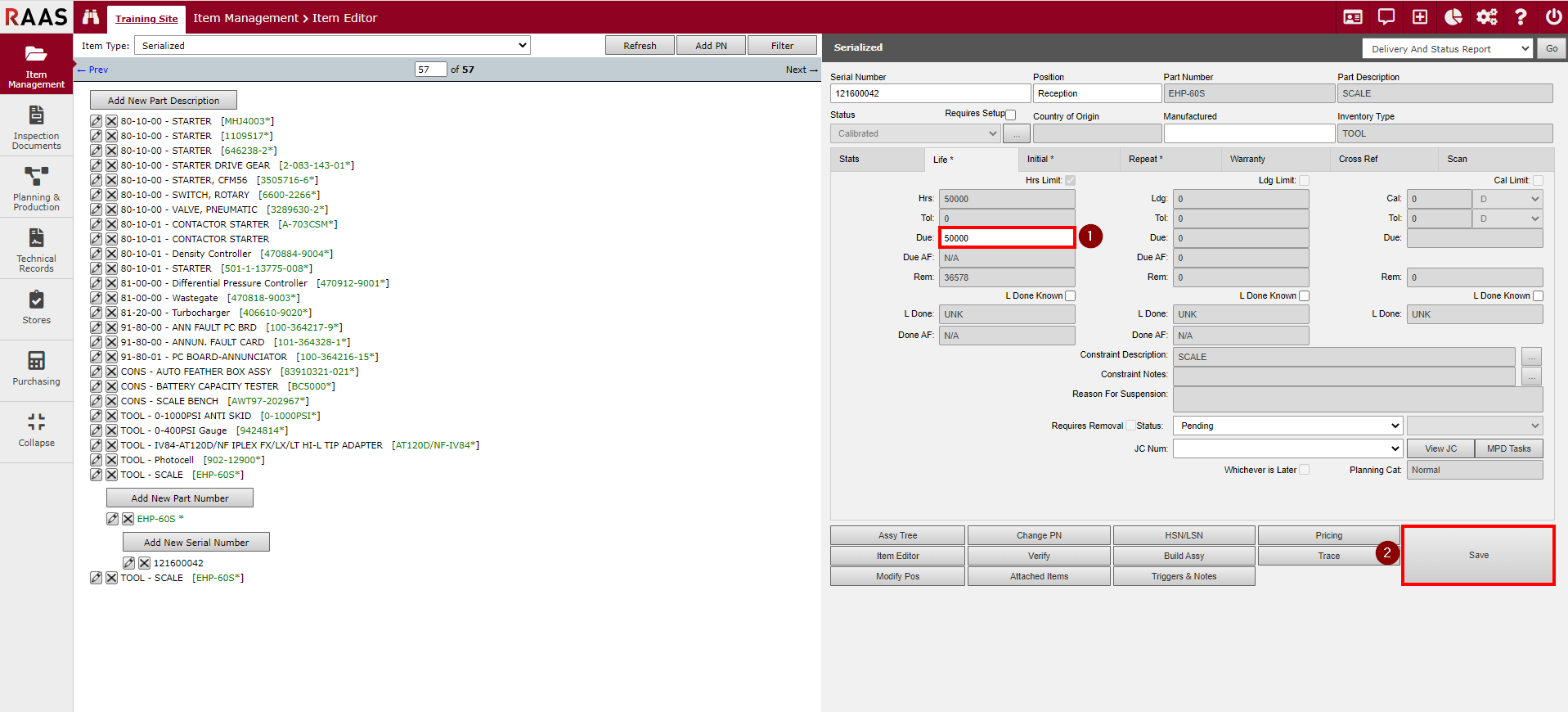Switch to the Cross Ref tab
Screen dimensions: 1568x712
coord(1358,160)
